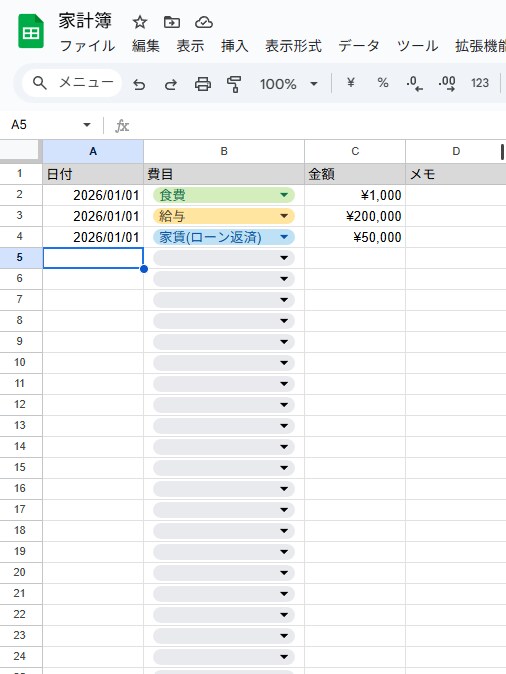Check the cloud save status icon
506x674 pixels.
[204, 22]
